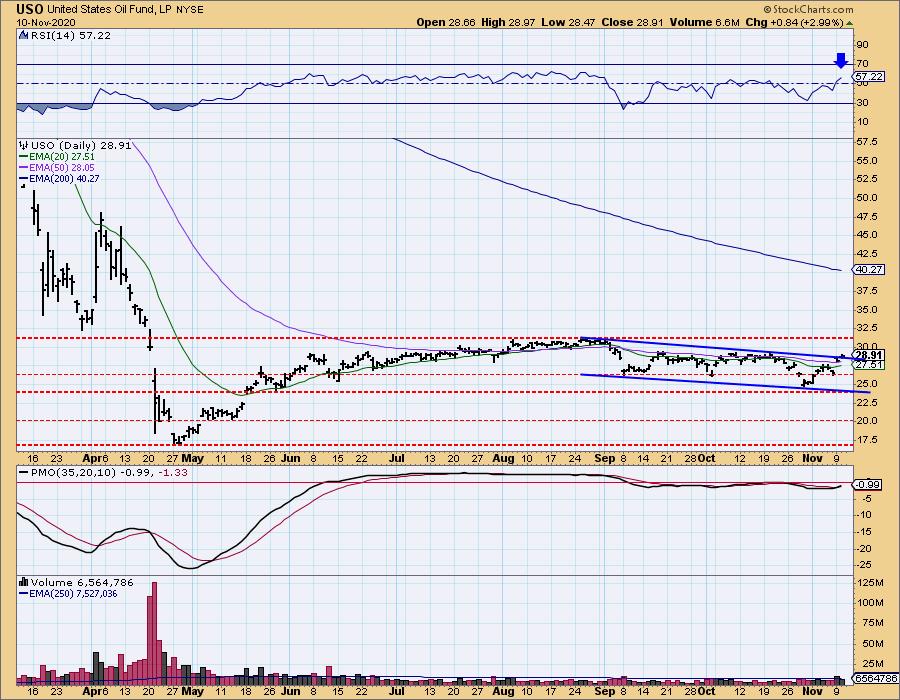Viewport: 900px width, 700px height.
Task: Click the RSI(14) indicator legend icon
Action: pyautogui.click(x=23, y=35)
